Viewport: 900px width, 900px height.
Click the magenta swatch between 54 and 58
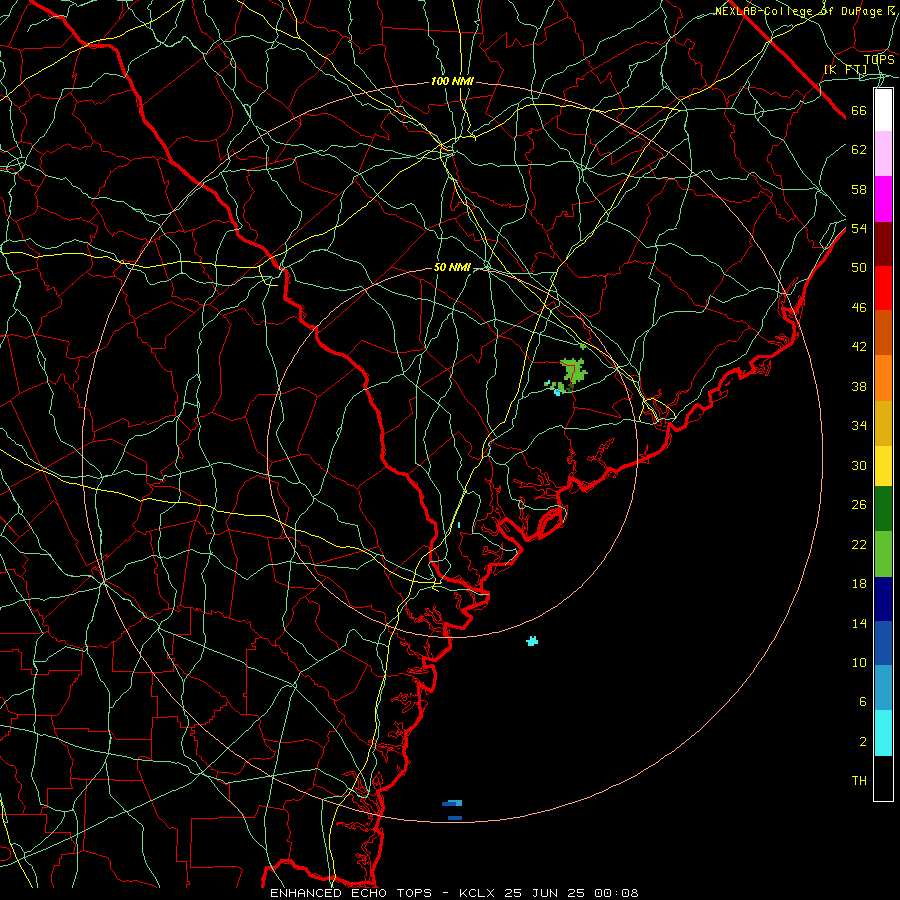(883, 199)
